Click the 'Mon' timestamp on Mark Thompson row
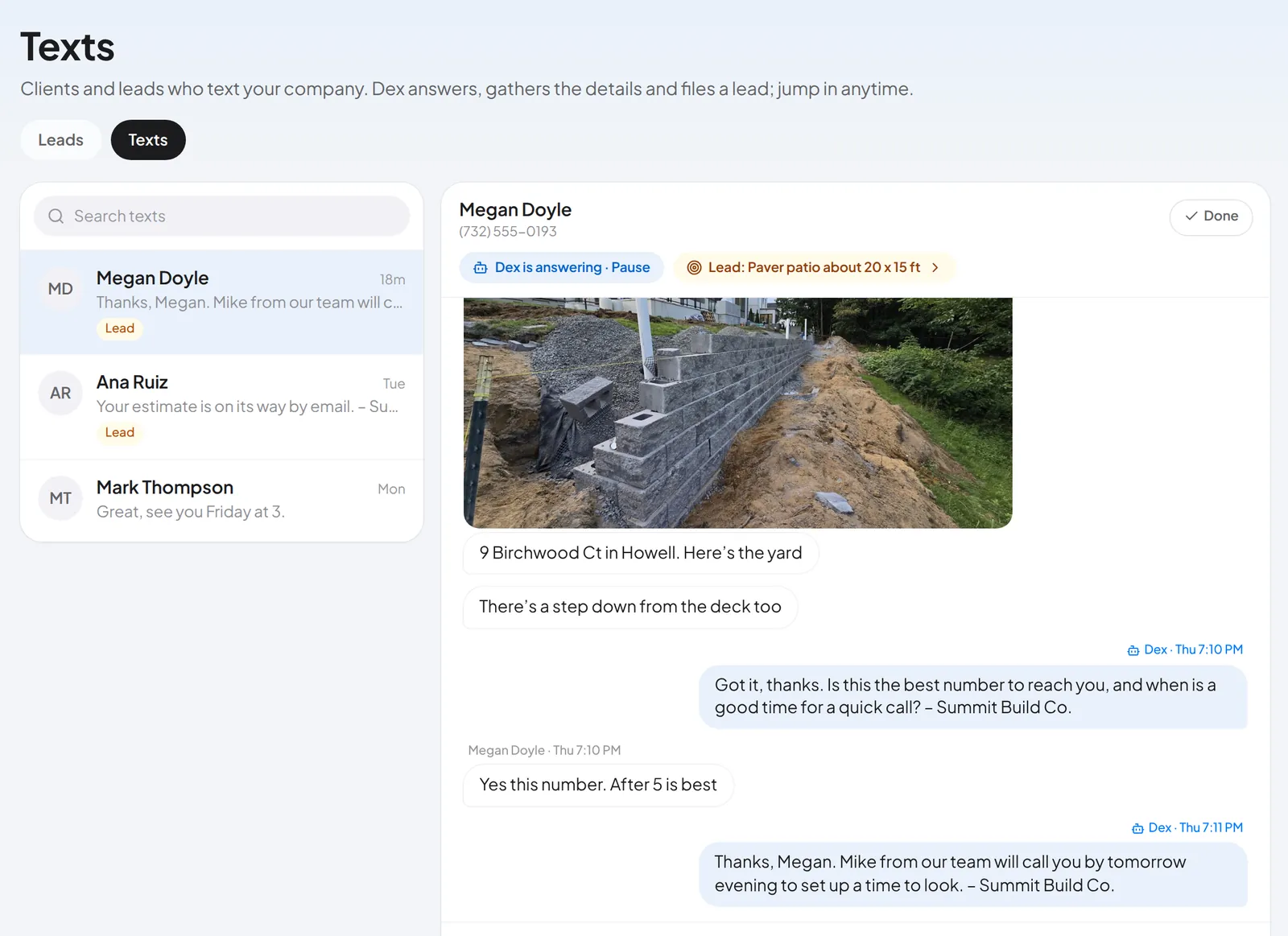1288x936 pixels. (391, 489)
